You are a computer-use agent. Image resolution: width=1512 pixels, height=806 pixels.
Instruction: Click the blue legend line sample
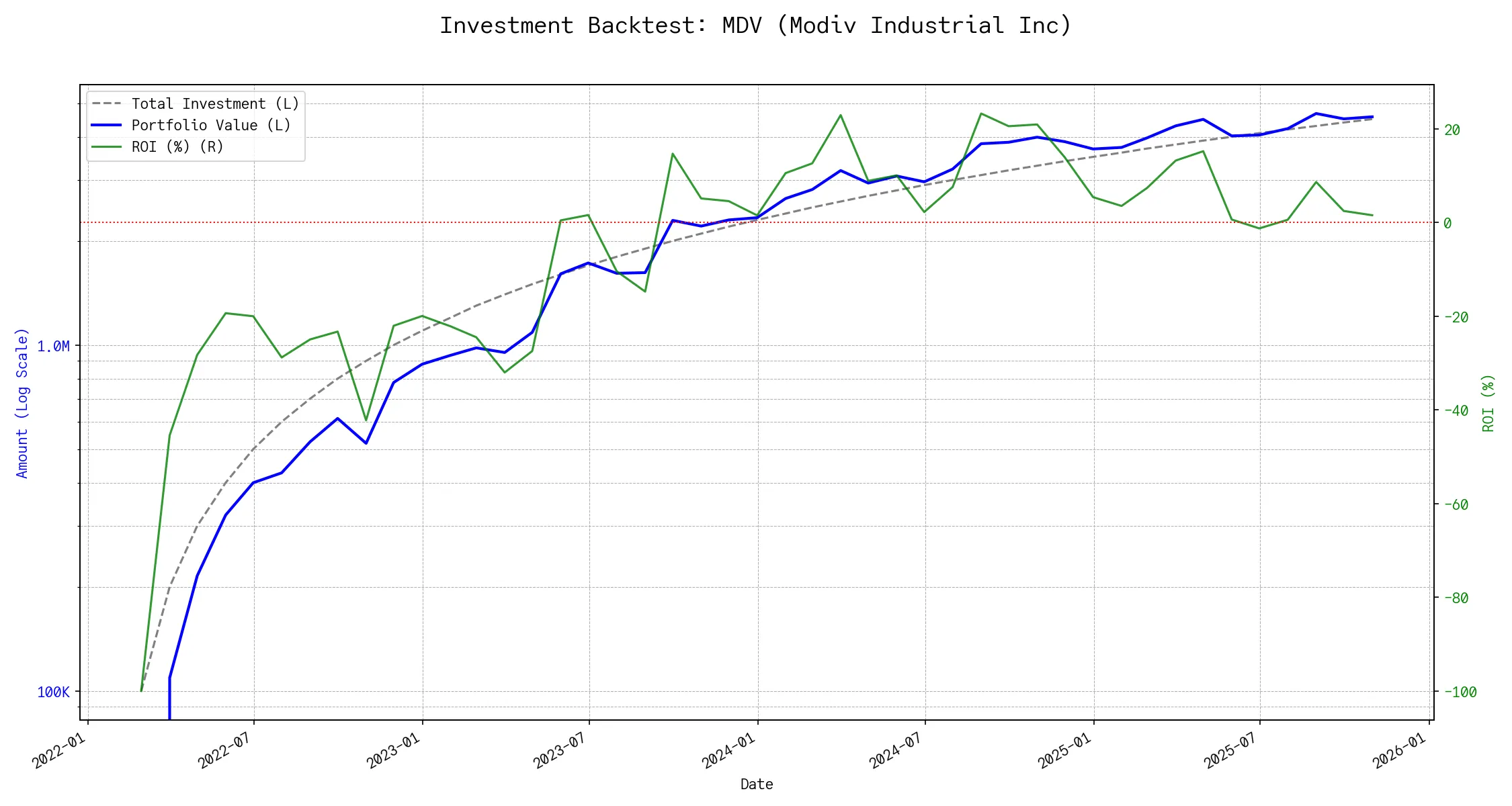[x=107, y=126]
